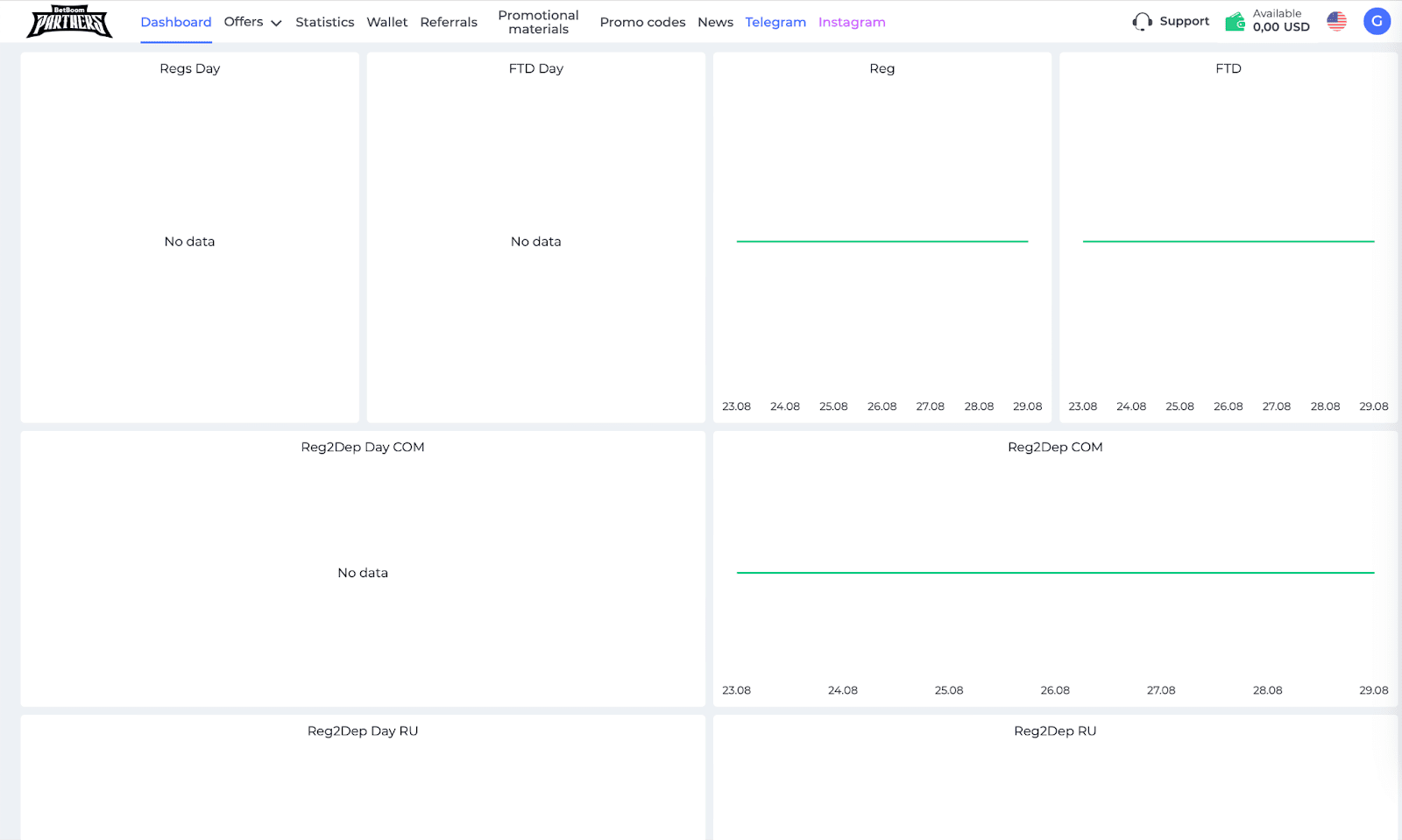Select Promotional materials in the navbar
Screen dimensions: 1402x840
pyautogui.click(x=538, y=22)
